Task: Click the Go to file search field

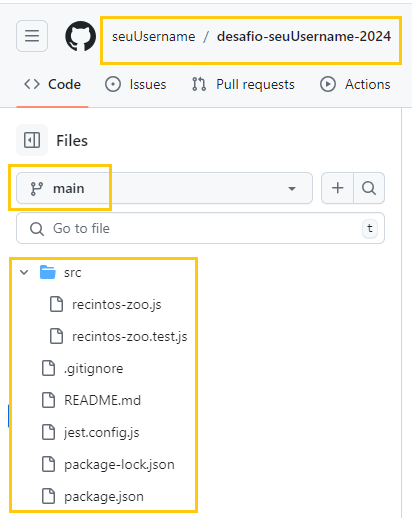Action: (200, 228)
